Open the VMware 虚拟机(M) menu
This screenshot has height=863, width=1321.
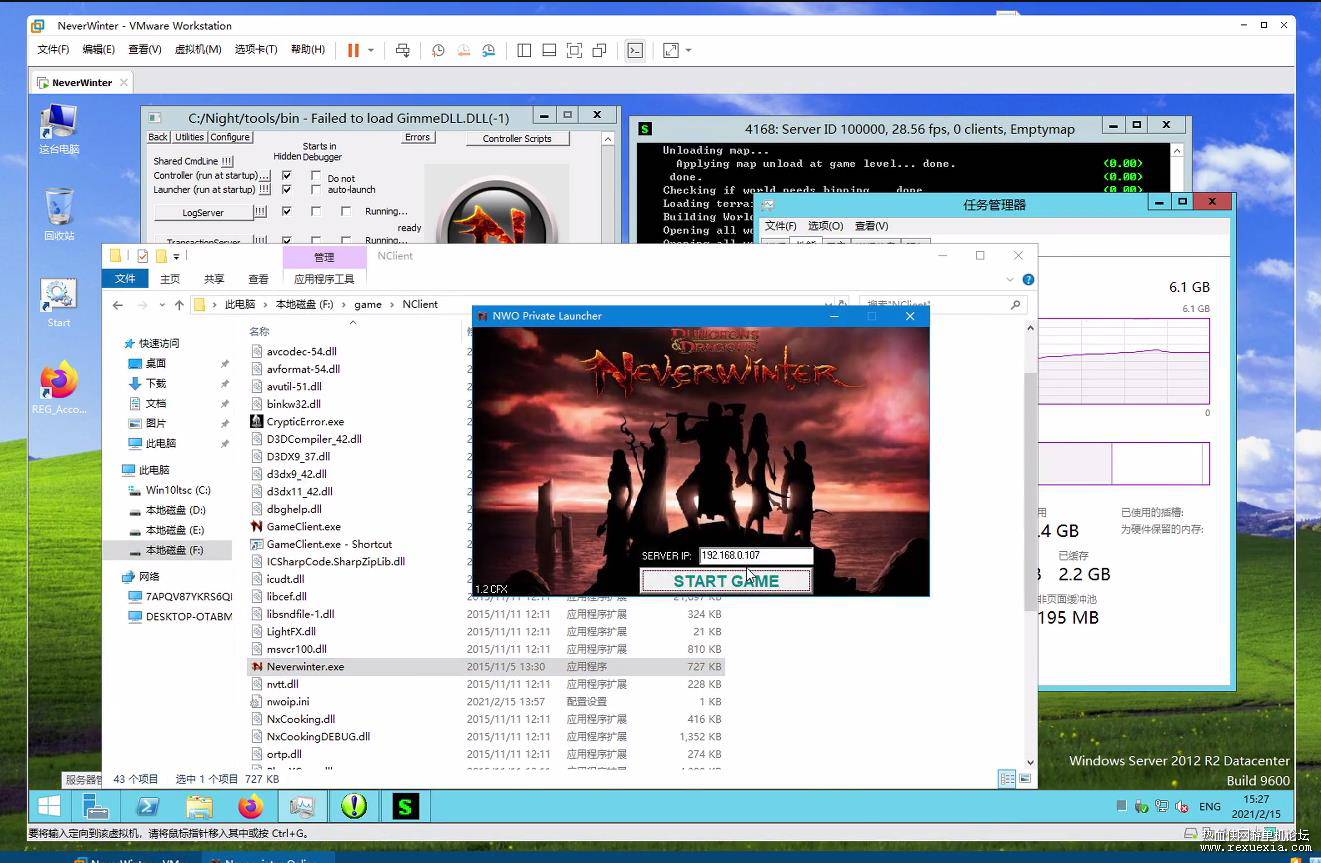198,50
